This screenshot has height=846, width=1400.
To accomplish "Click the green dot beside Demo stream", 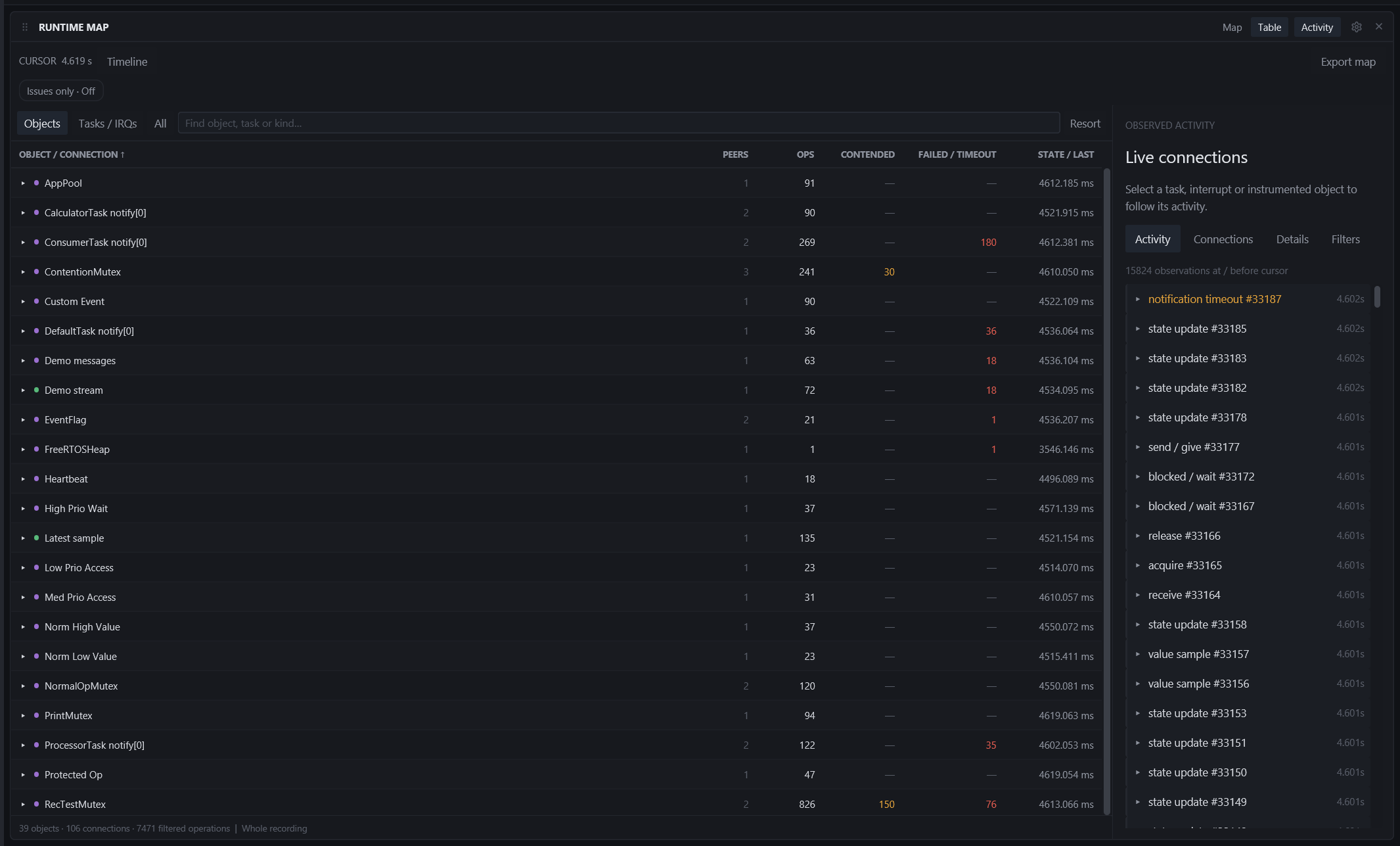I will [x=36, y=390].
